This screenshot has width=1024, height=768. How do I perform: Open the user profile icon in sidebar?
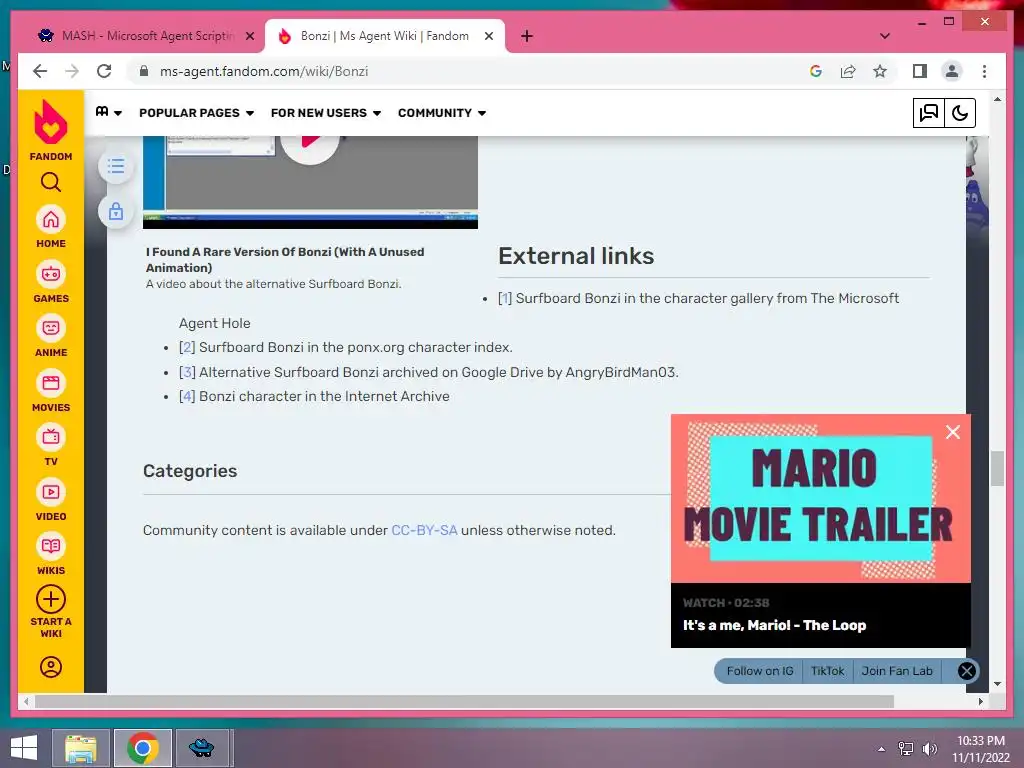pyautogui.click(x=50, y=667)
